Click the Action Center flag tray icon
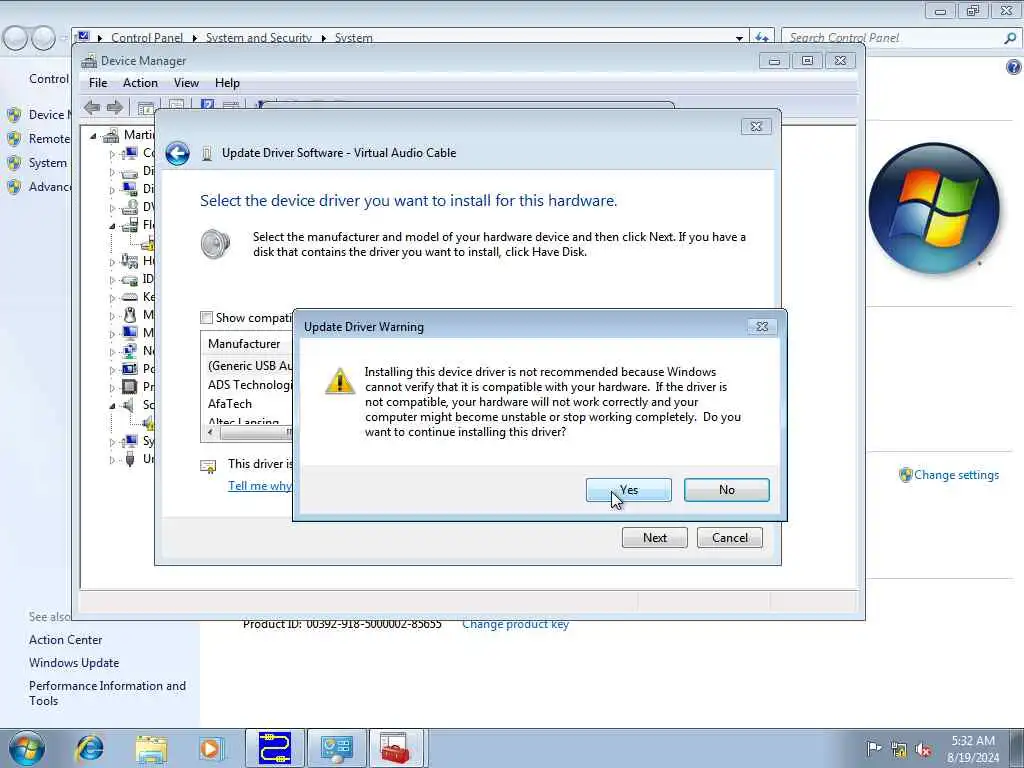 click(x=873, y=748)
